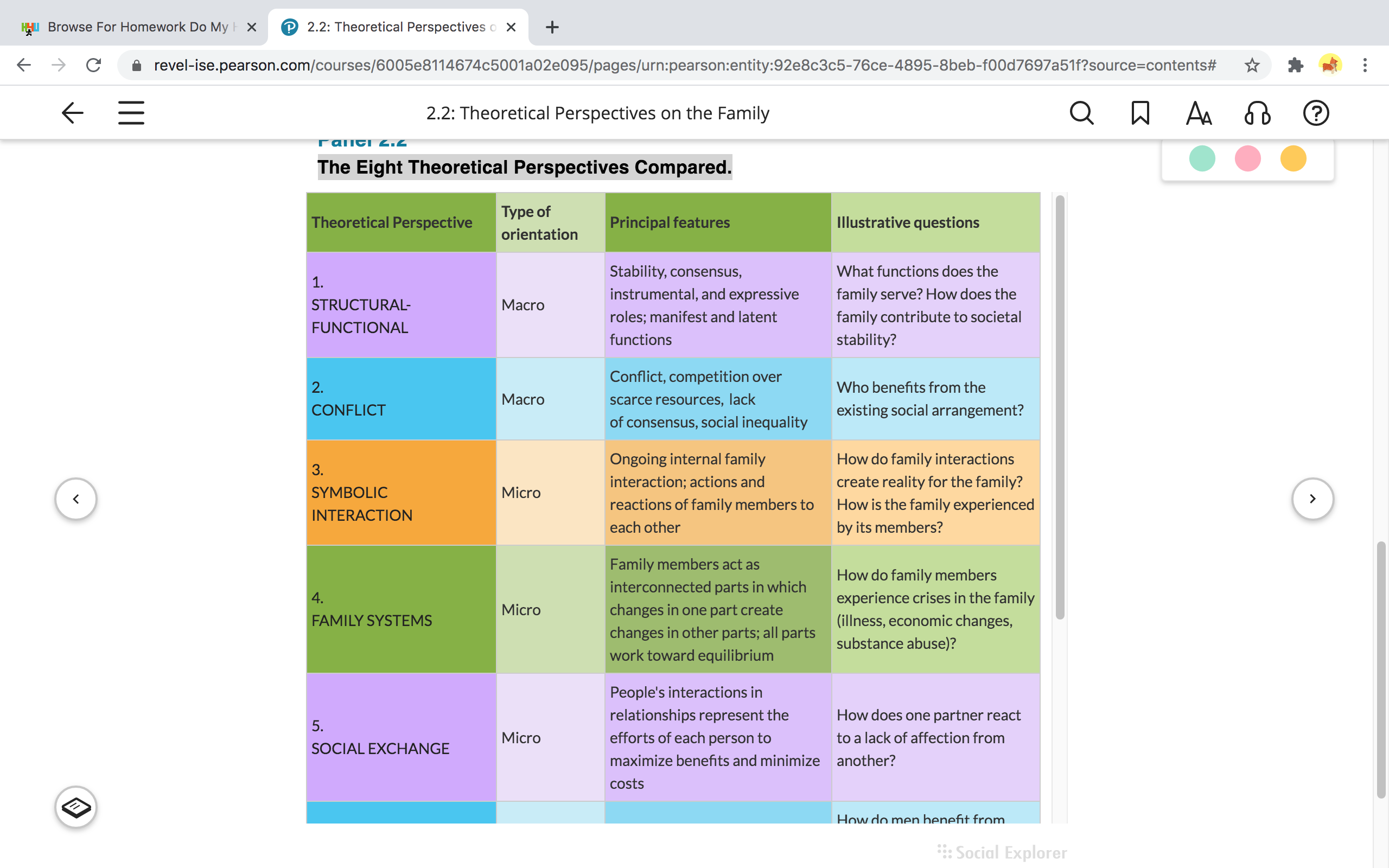This screenshot has width=1389, height=868.
Task: Open the table of contents hamburger menu
Action: (x=131, y=113)
